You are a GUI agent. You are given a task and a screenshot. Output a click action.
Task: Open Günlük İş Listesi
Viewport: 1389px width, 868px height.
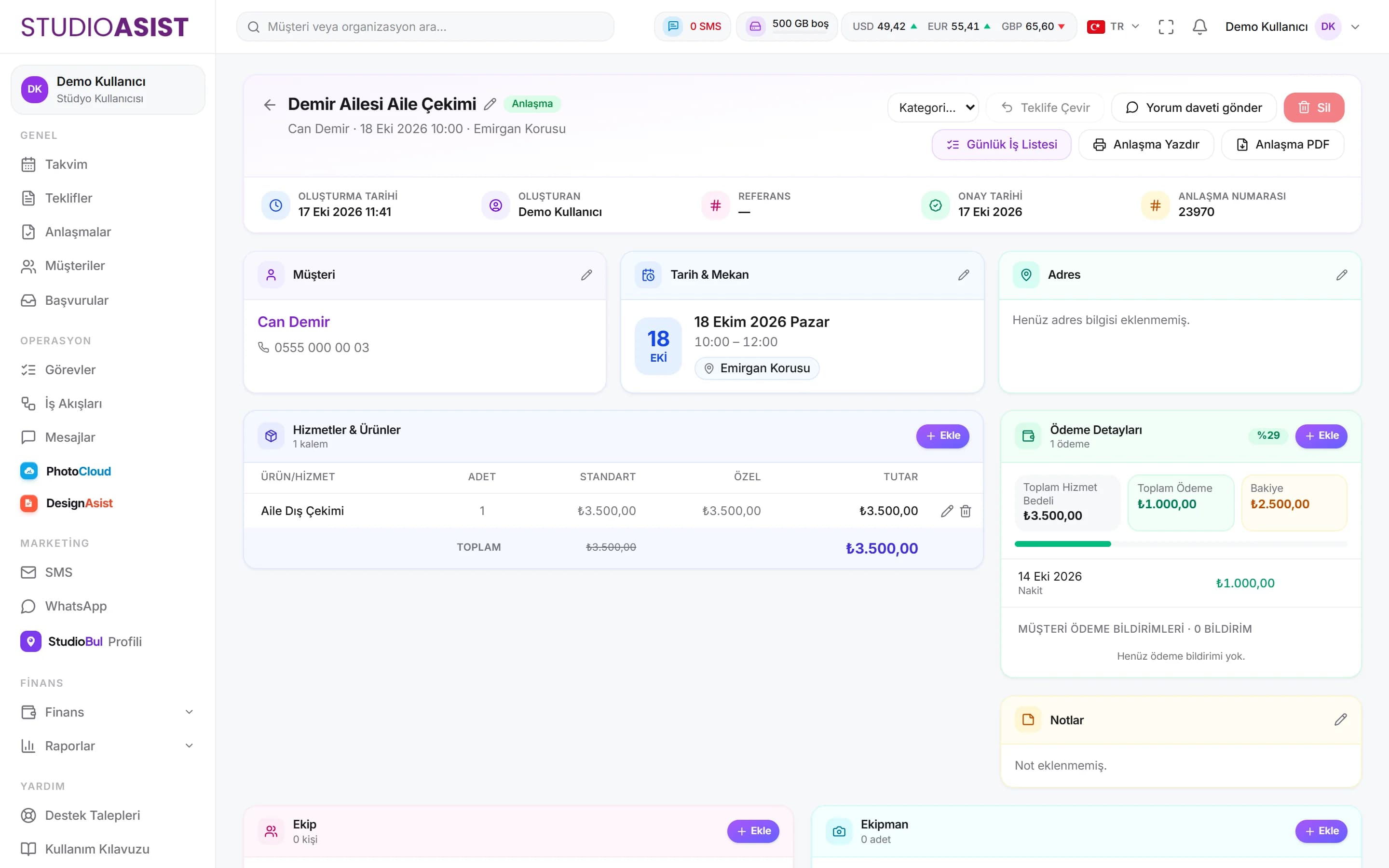pyautogui.click(x=1001, y=144)
